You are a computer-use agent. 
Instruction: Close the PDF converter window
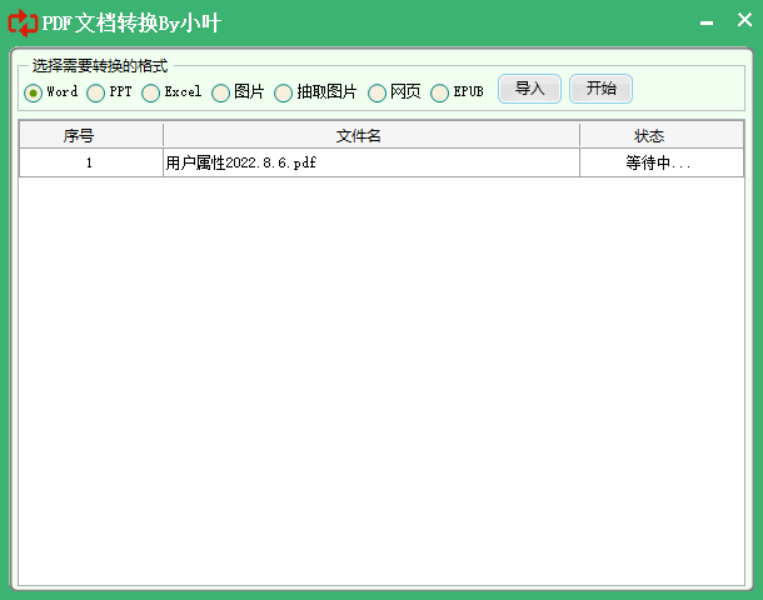tap(744, 20)
